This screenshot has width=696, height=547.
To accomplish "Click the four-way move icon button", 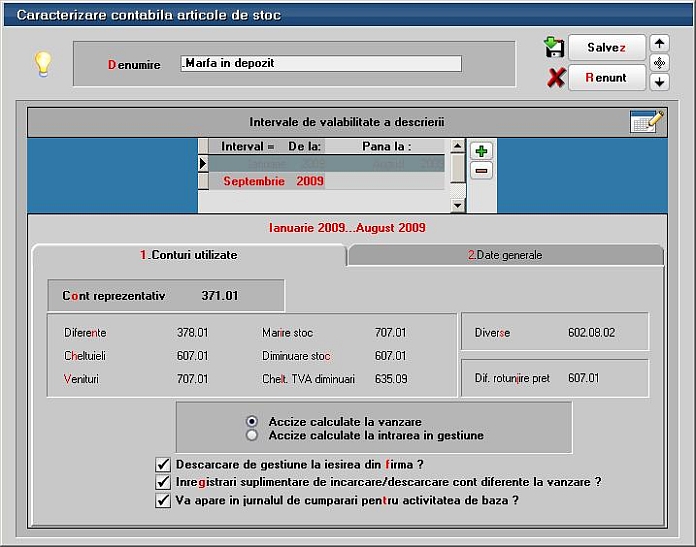I will [659, 63].
